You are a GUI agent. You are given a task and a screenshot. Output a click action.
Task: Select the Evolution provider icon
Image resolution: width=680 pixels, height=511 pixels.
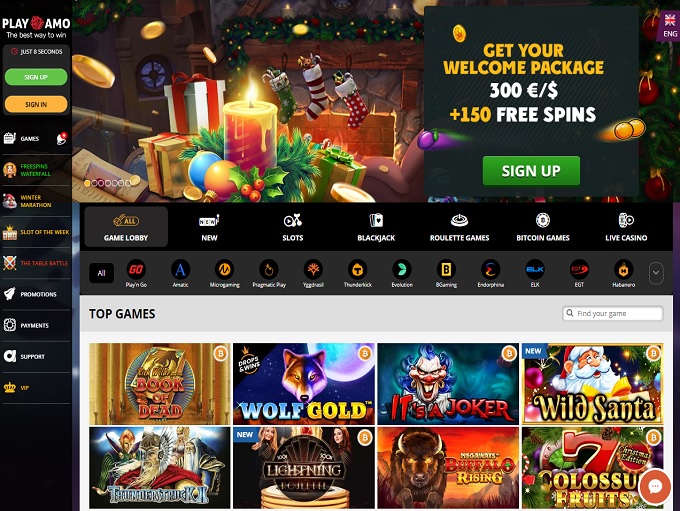[402, 269]
